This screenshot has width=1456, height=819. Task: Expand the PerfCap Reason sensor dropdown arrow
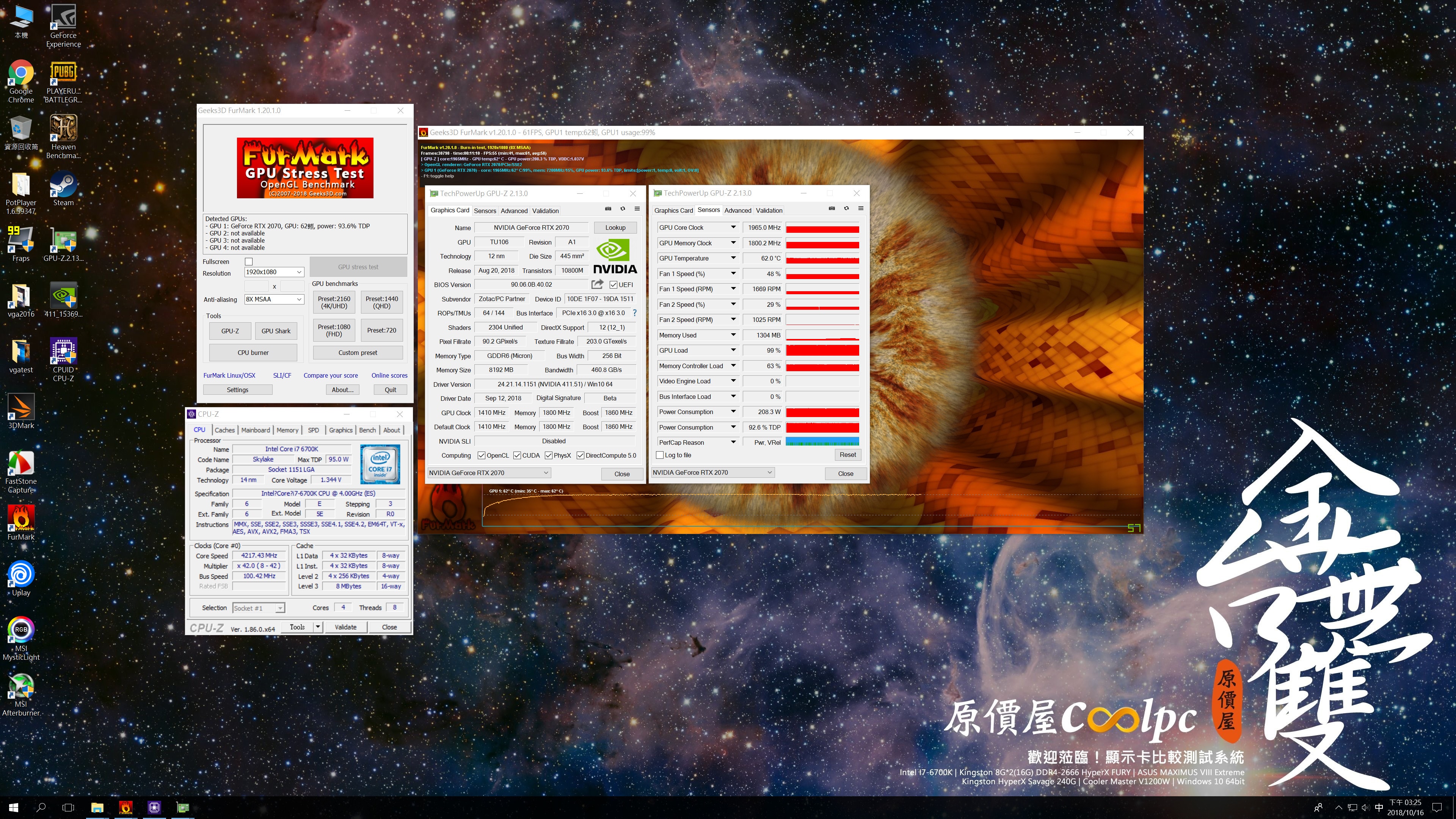(733, 442)
